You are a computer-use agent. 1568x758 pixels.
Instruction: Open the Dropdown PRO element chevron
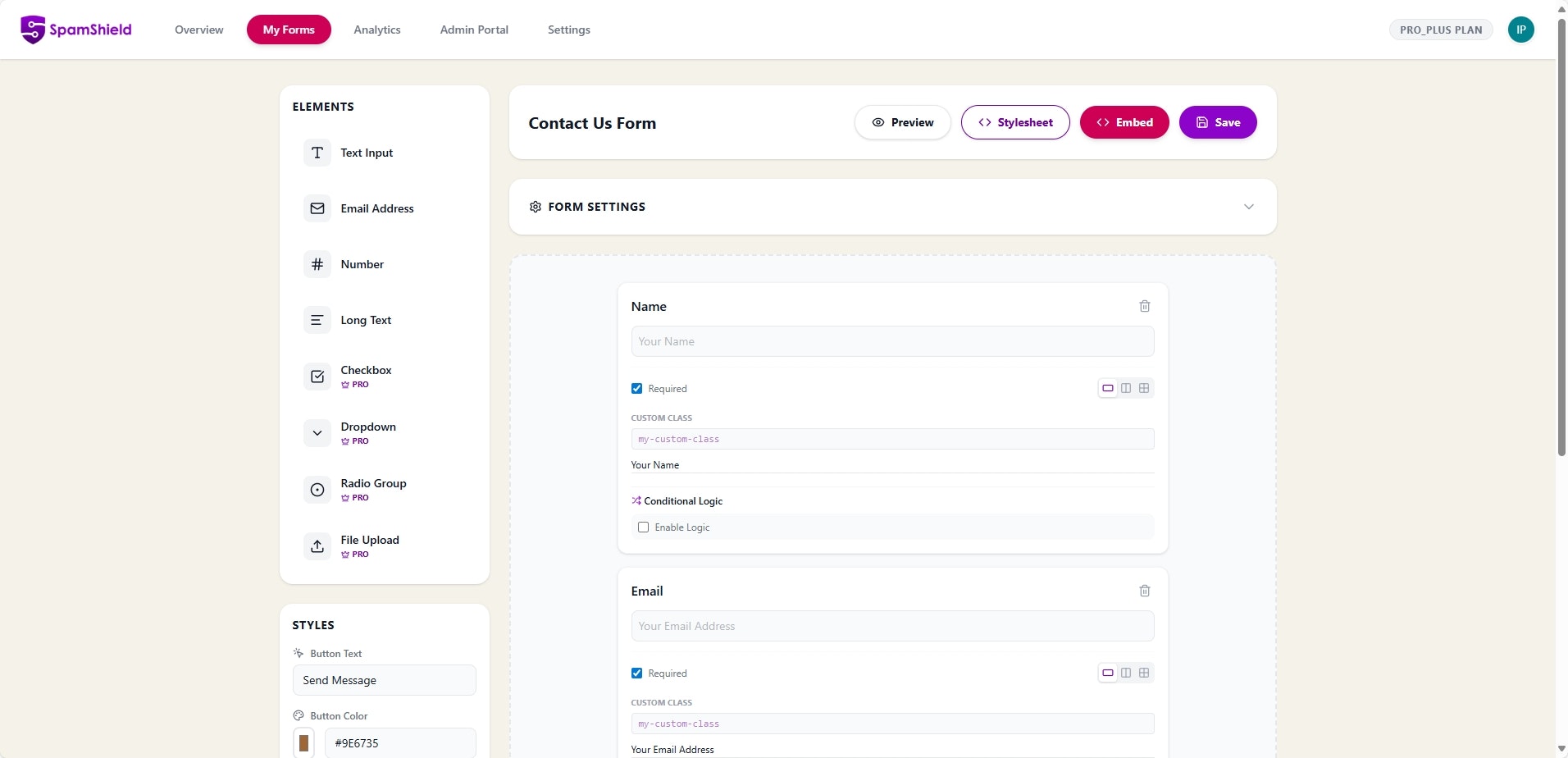tap(317, 433)
